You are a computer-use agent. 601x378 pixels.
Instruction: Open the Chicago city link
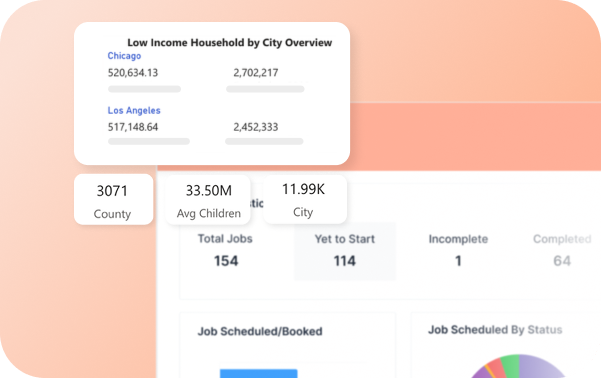click(x=124, y=56)
